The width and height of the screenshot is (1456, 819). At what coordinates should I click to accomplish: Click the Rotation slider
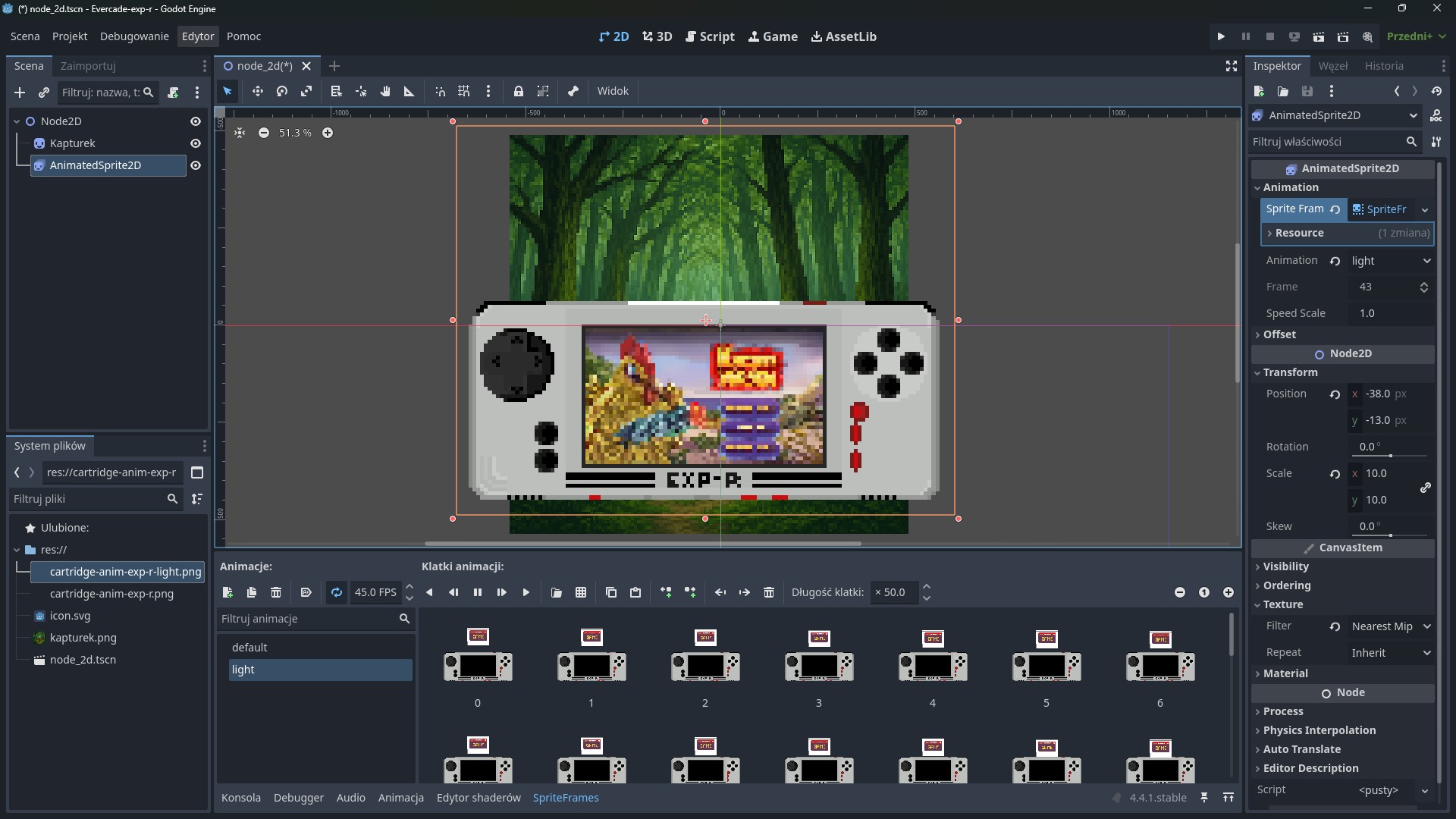coord(1389,455)
